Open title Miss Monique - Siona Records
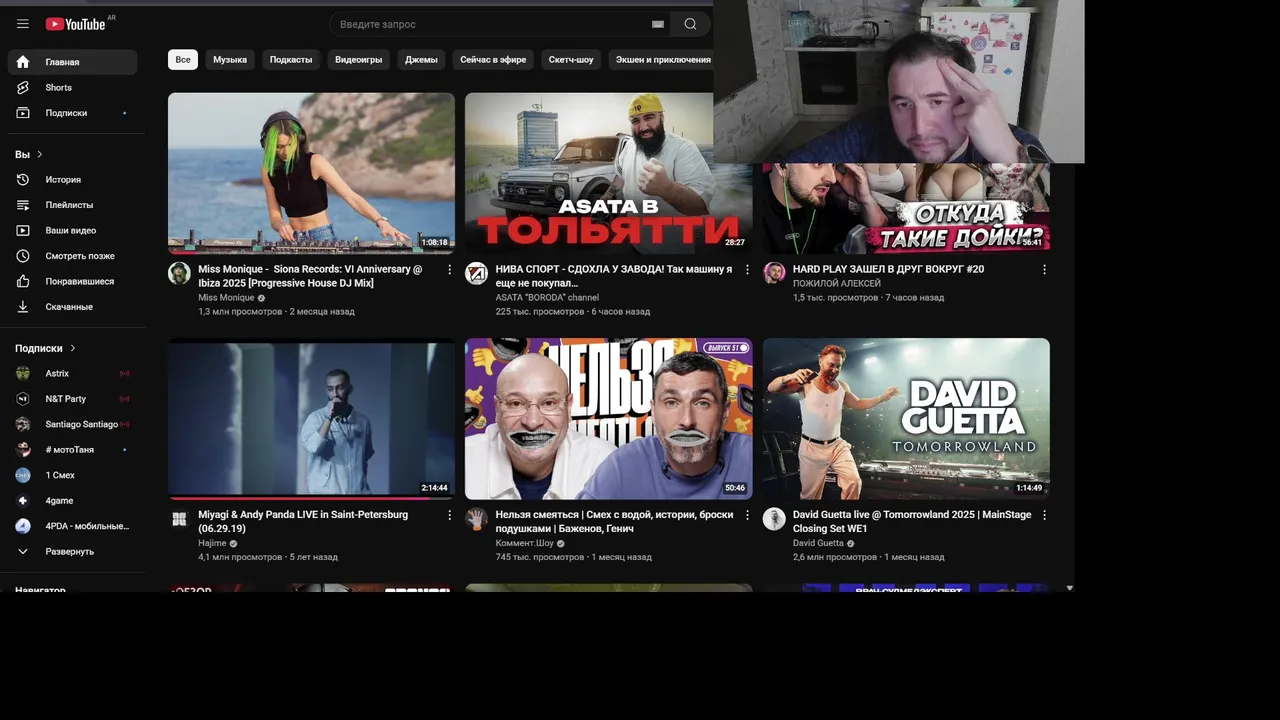 pos(310,276)
